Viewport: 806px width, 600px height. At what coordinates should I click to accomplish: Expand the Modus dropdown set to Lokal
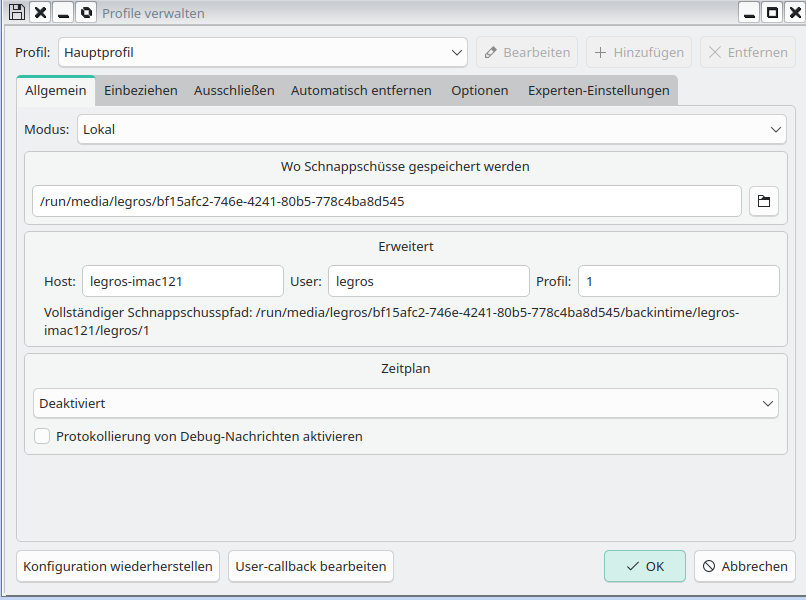pos(431,129)
